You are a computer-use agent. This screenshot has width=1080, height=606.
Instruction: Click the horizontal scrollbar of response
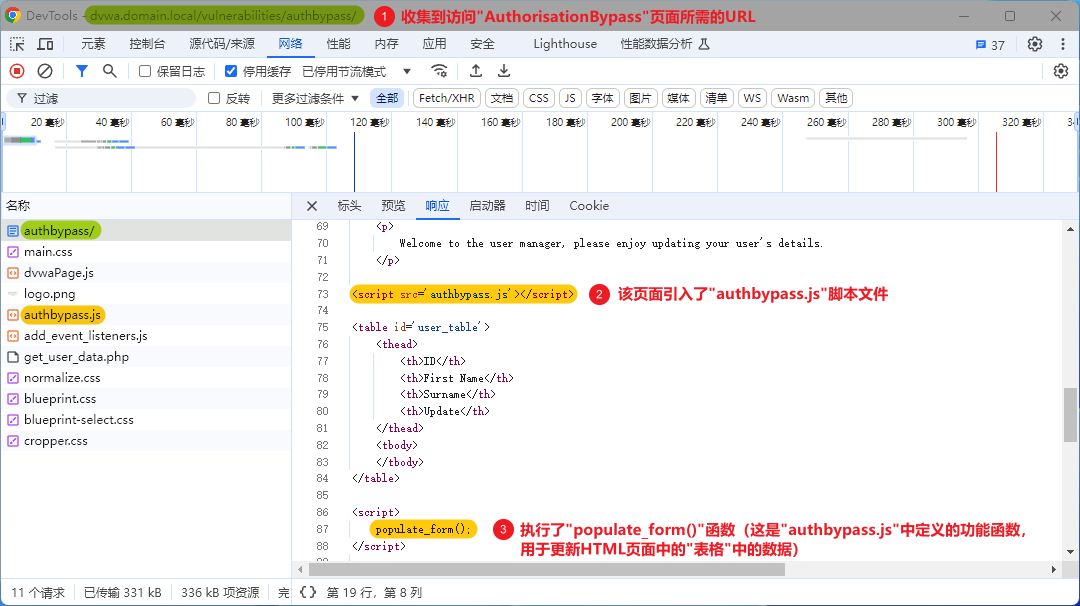tap(547, 570)
